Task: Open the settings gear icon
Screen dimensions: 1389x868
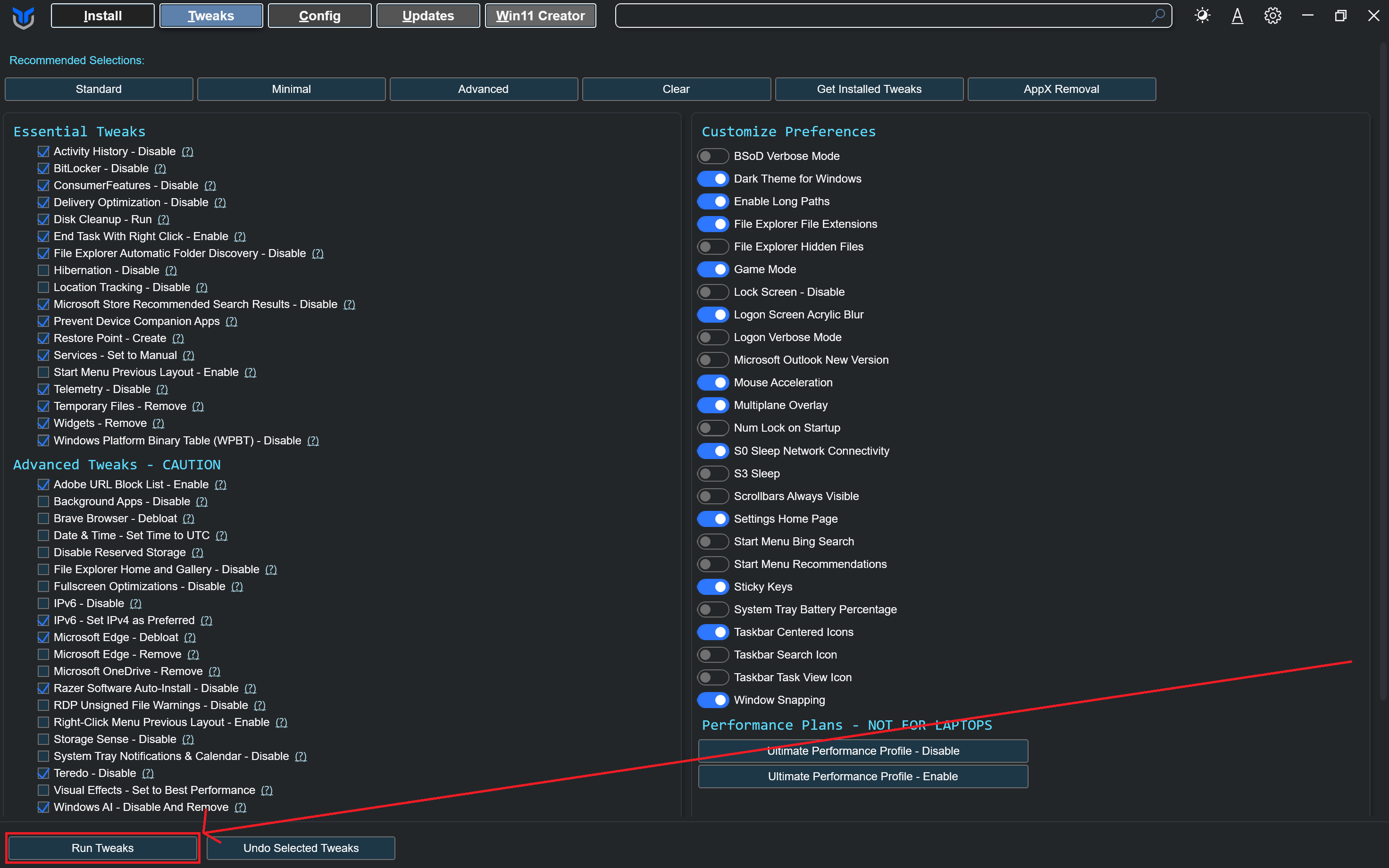Action: coord(1272,16)
